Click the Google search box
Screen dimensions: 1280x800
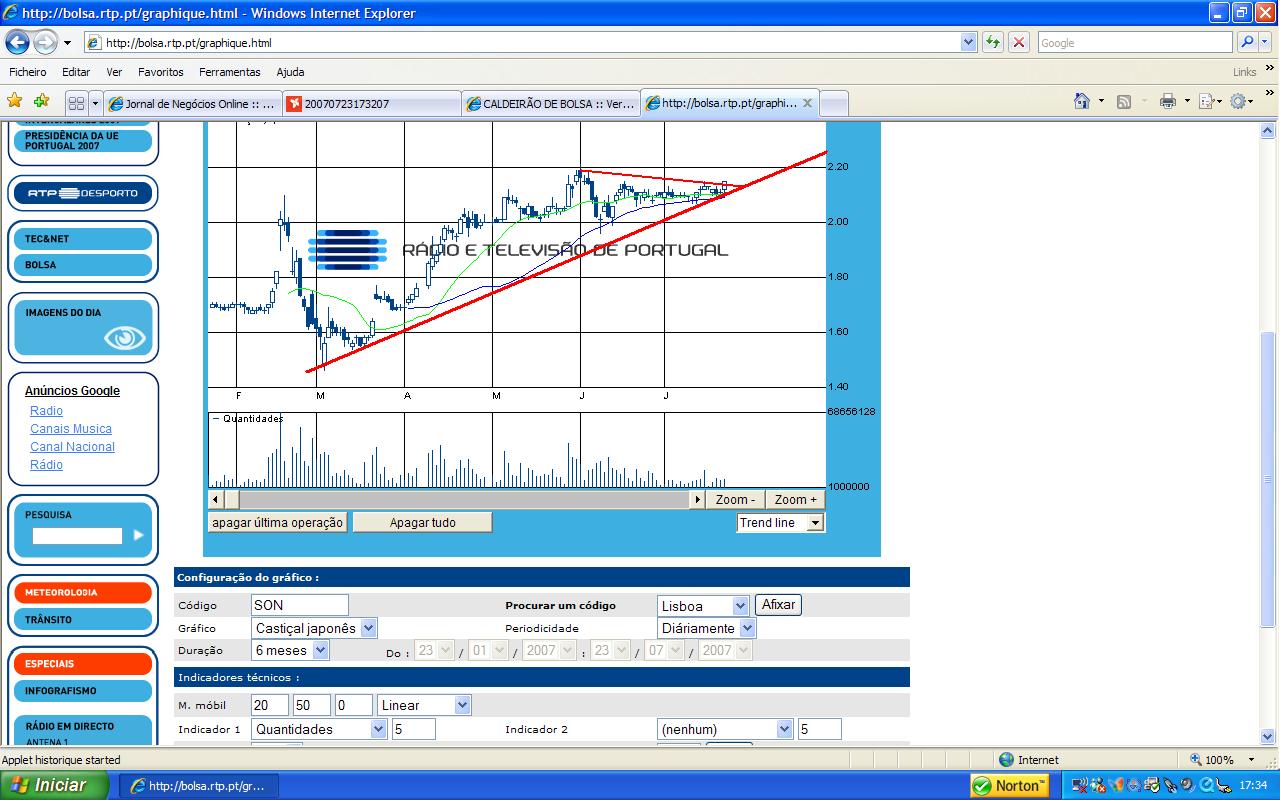point(1135,43)
